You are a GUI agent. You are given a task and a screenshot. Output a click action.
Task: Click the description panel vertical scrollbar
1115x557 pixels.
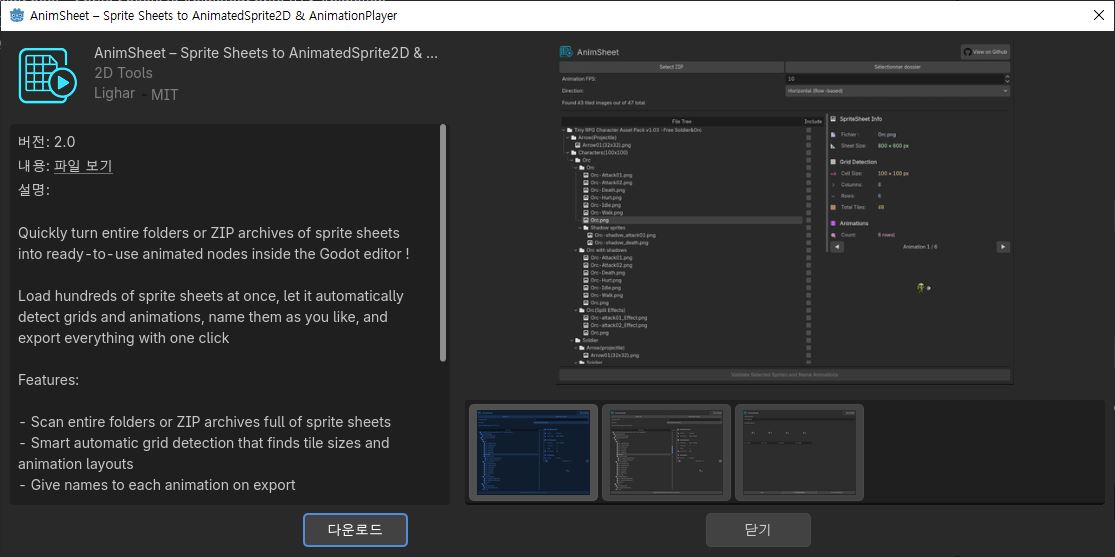click(x=444, y=243)
